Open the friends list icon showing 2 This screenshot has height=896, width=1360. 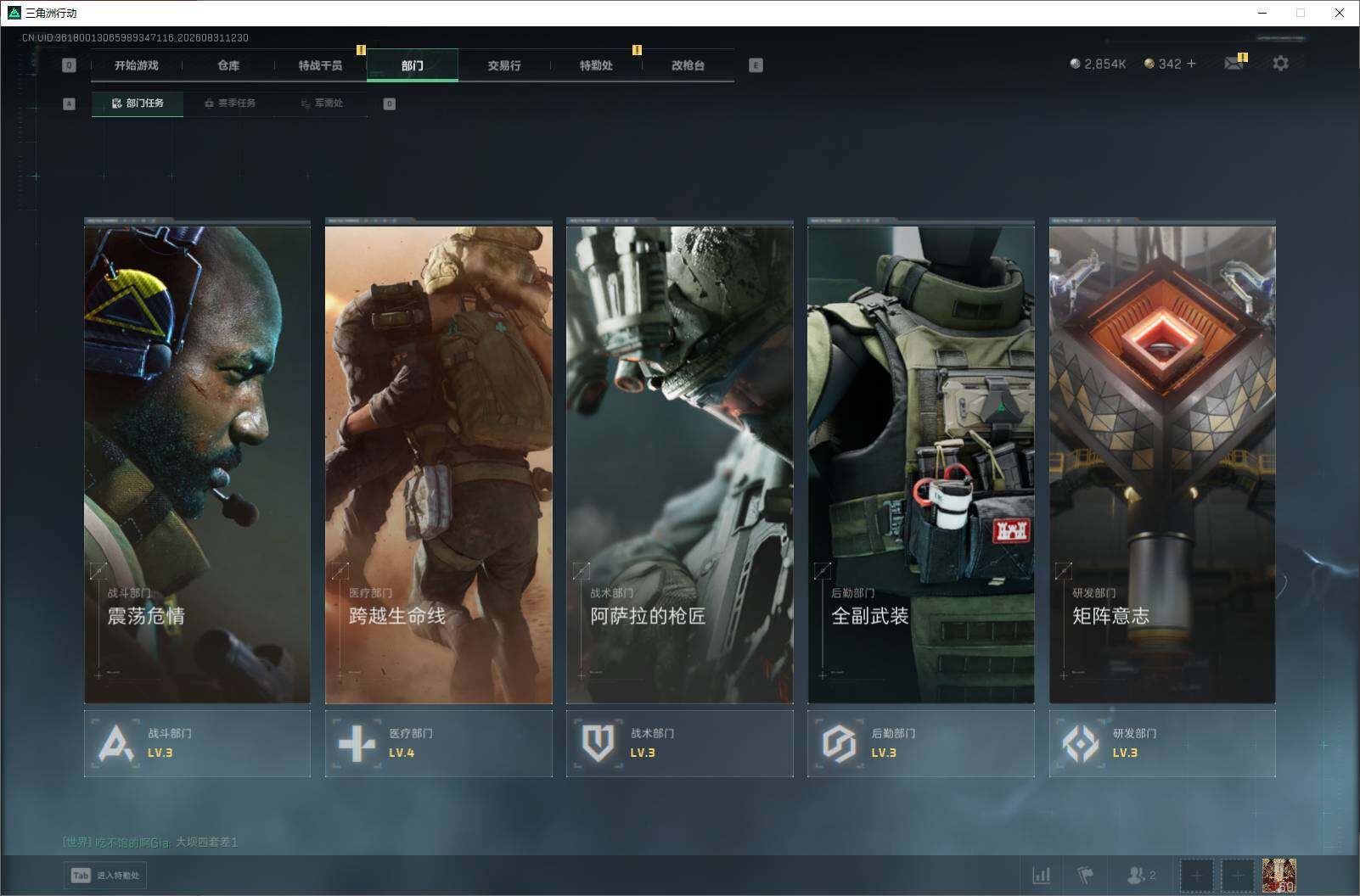[1141, 875]
